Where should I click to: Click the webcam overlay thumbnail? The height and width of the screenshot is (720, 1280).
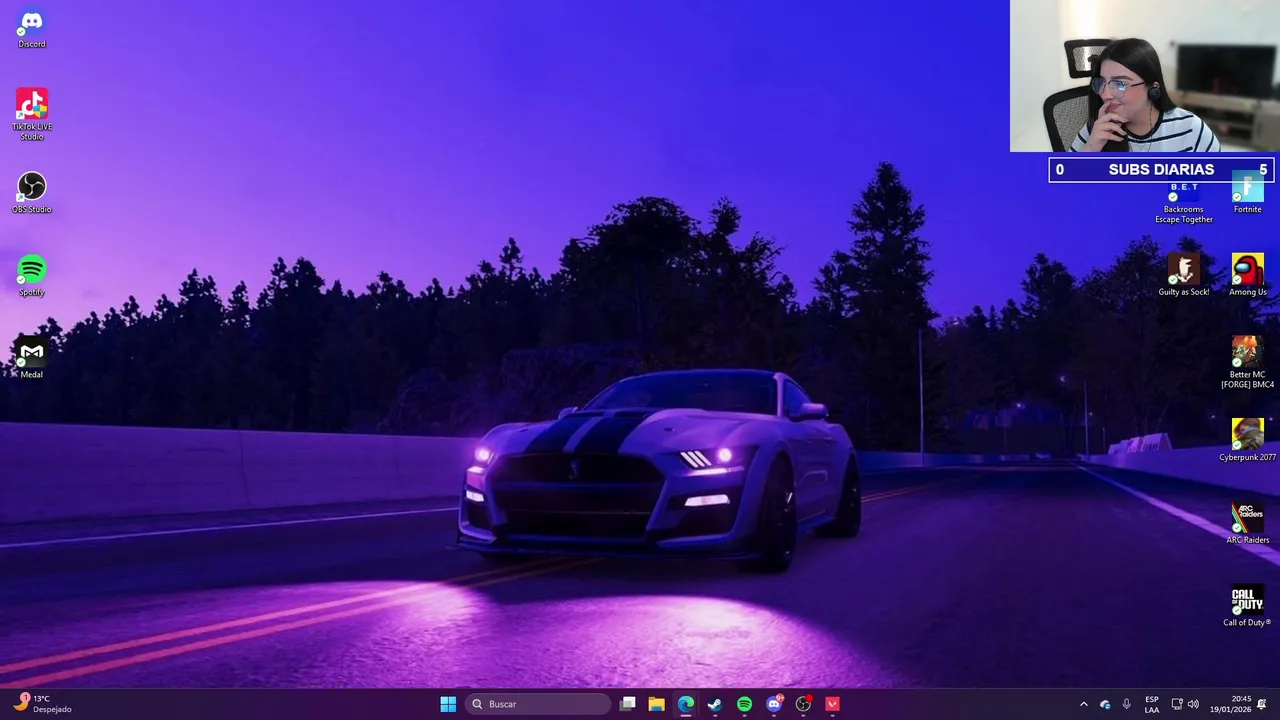(1145, 76)
